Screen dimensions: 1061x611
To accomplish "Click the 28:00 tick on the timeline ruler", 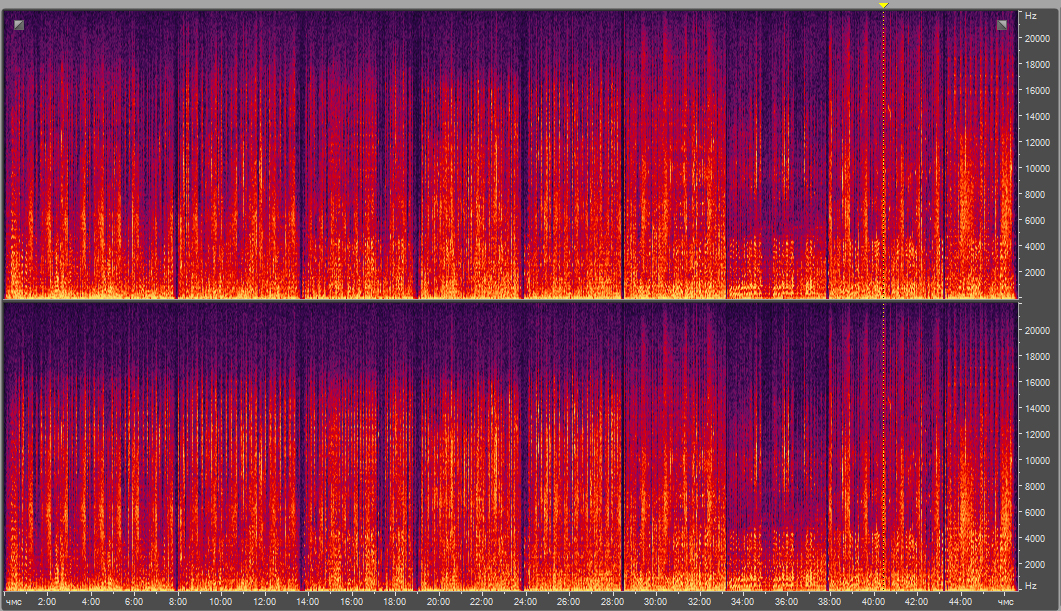I will [x=612, y=602].
